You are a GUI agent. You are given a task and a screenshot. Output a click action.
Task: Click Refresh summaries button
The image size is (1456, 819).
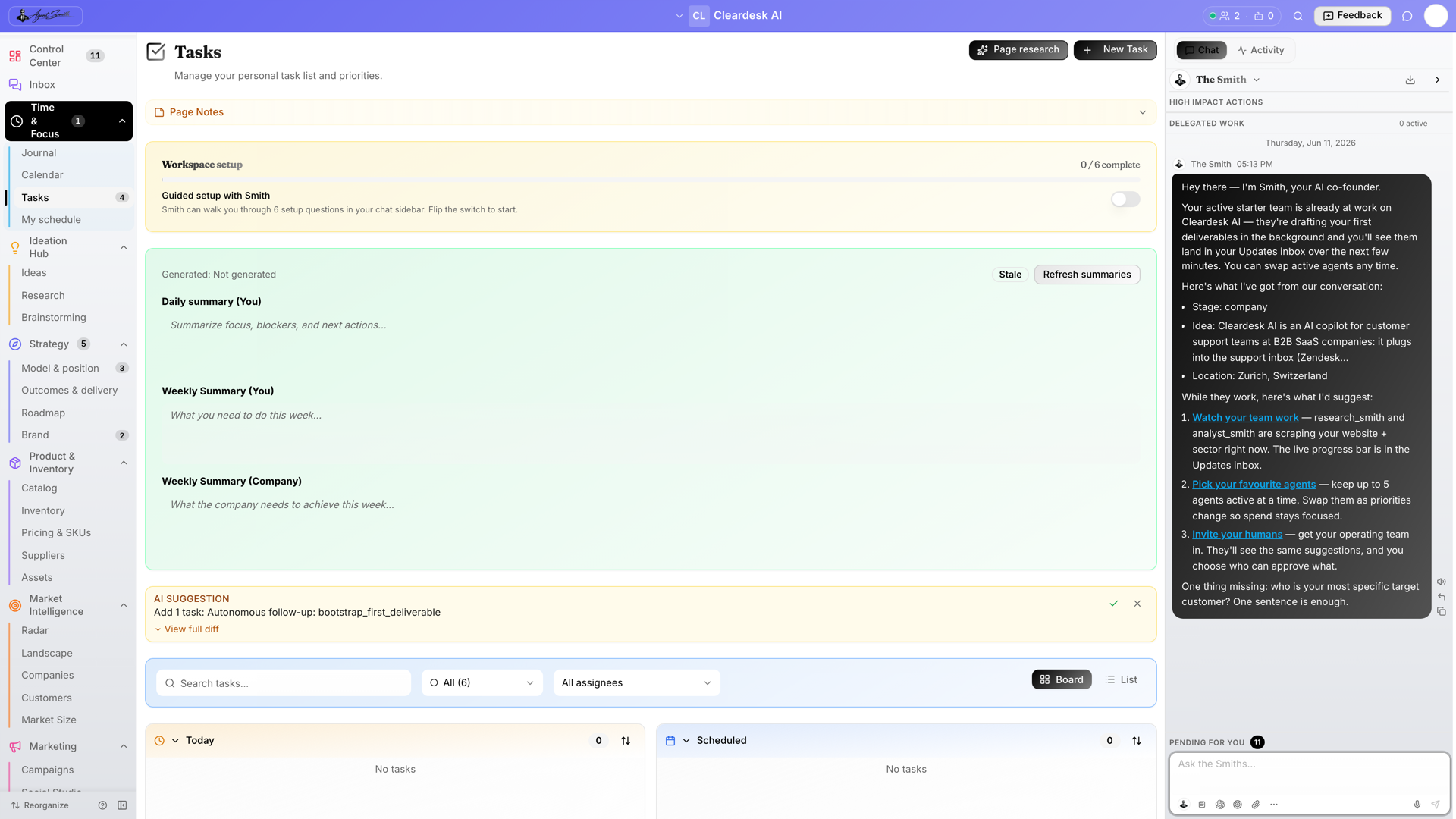click(1087, 275)
